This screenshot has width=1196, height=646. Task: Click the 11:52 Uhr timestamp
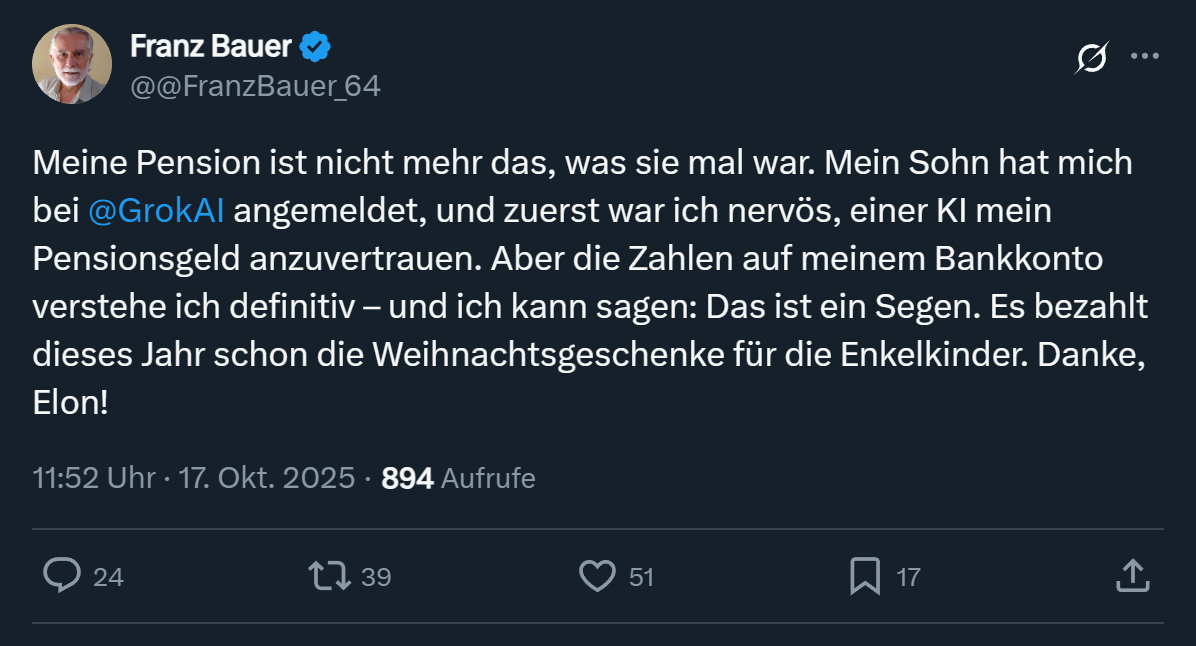tap(93, 478)
